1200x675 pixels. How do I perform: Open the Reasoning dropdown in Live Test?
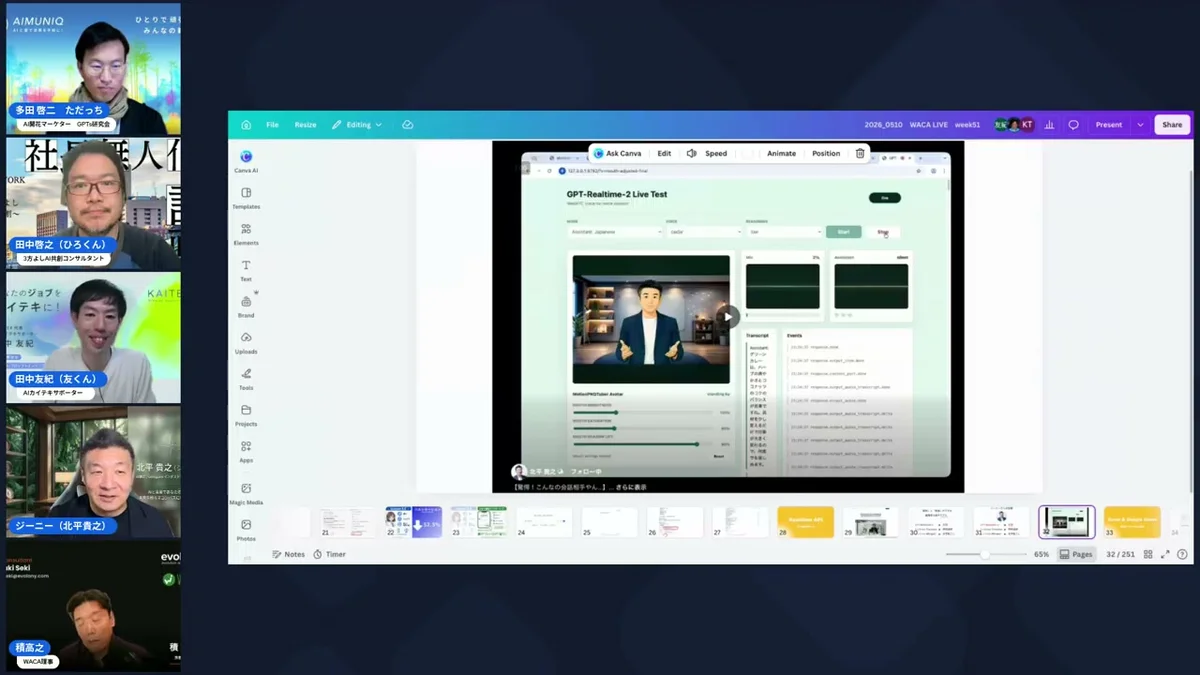(783, 232)
